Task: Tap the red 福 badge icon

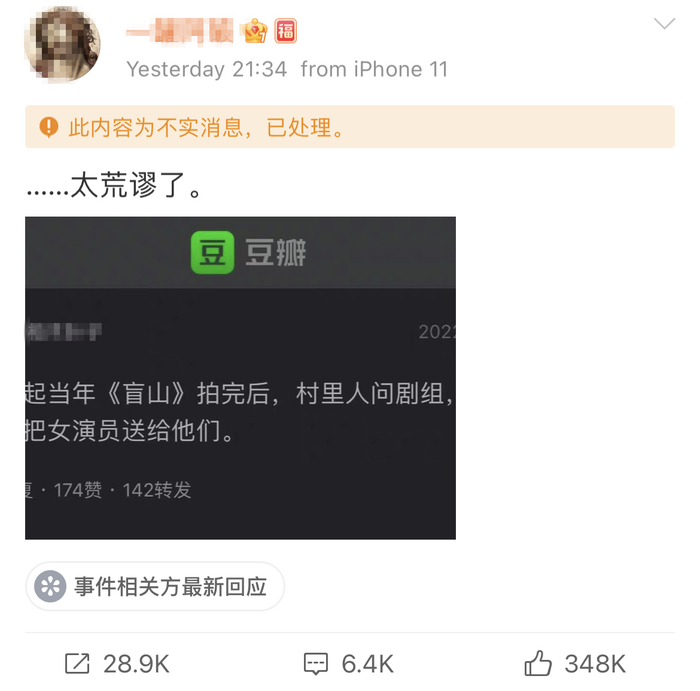Action: click(x=286, y=31)
